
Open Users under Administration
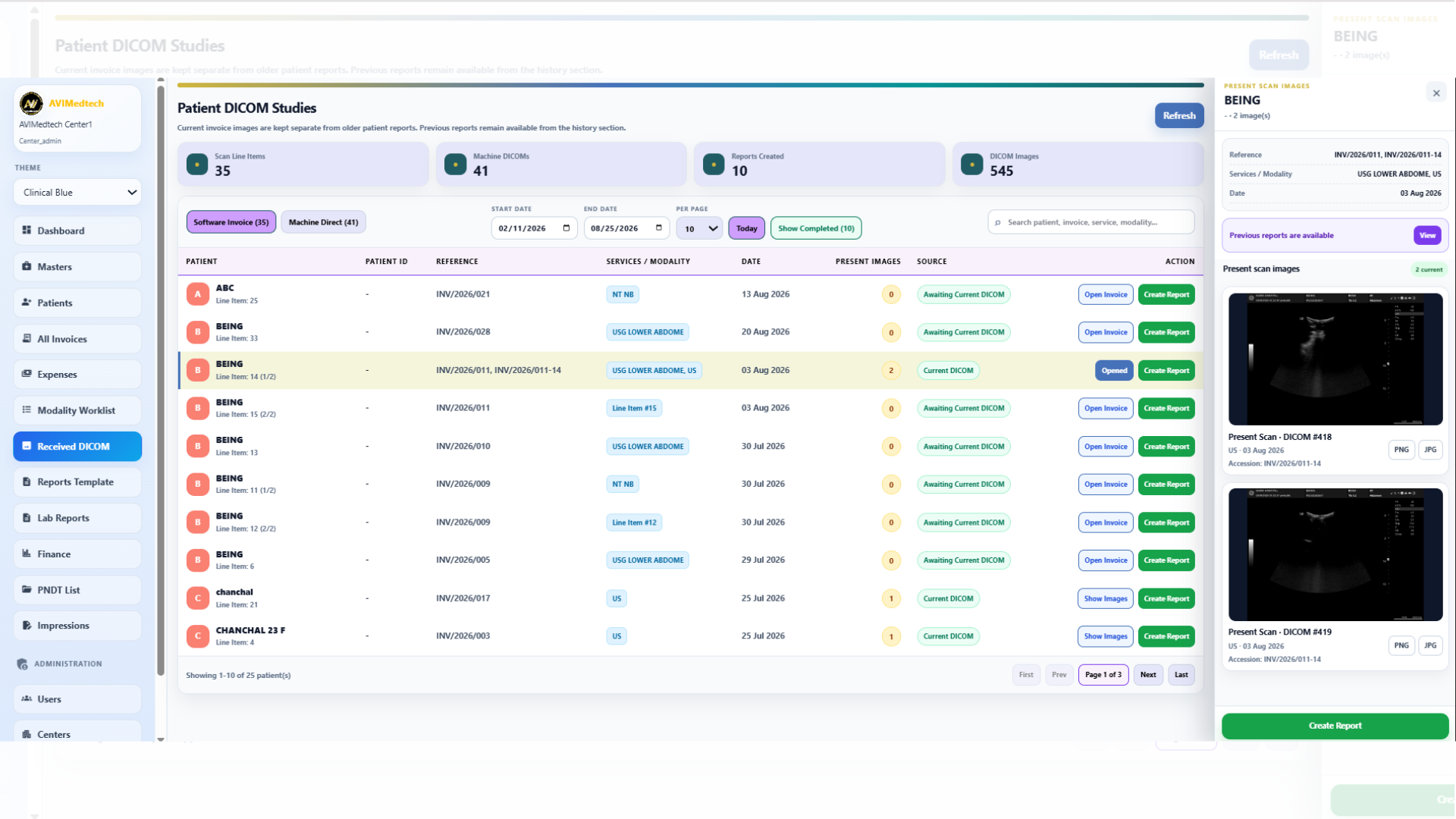pos(77,699)
